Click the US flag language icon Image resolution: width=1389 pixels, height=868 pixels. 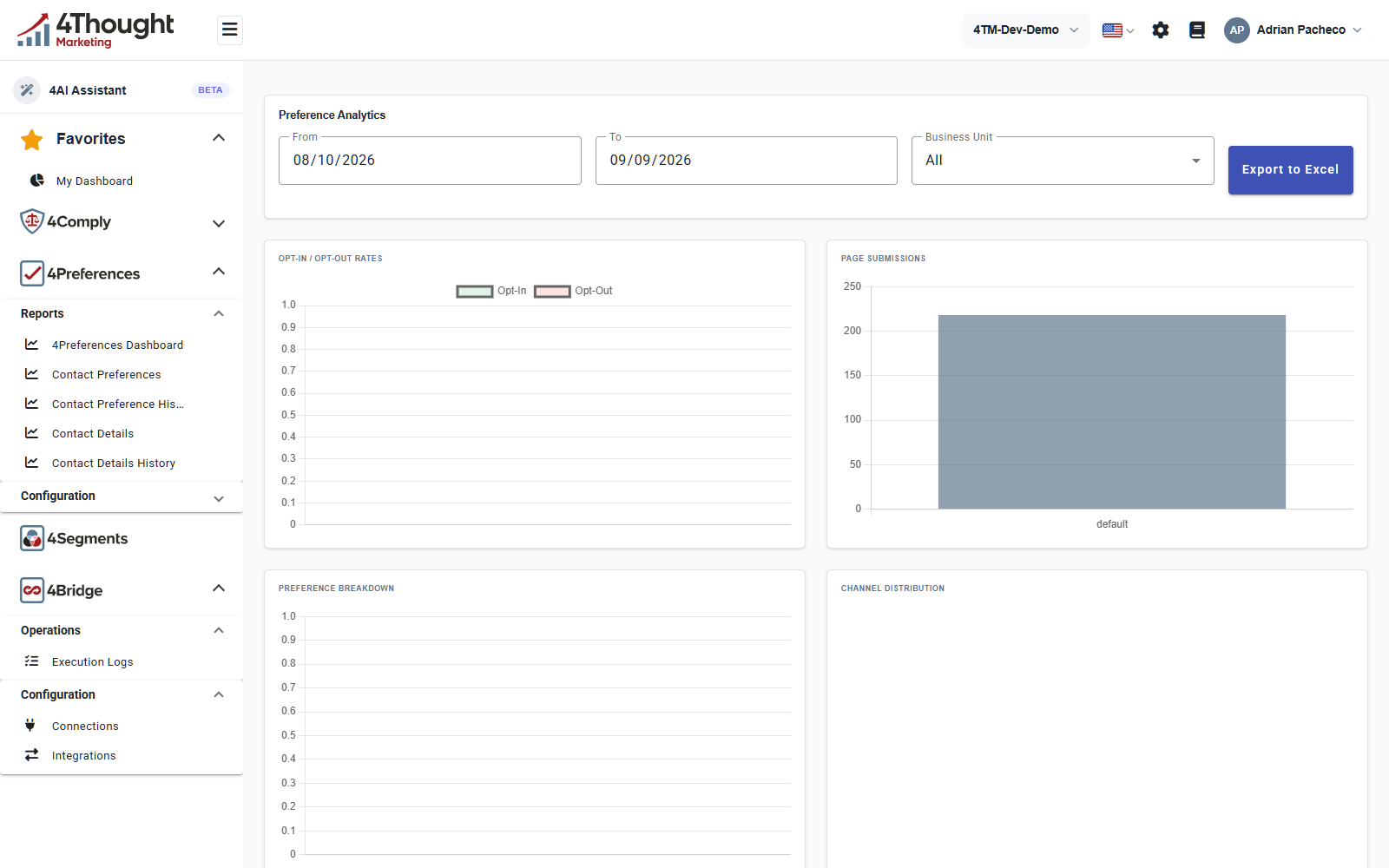tap(1112, 30)
